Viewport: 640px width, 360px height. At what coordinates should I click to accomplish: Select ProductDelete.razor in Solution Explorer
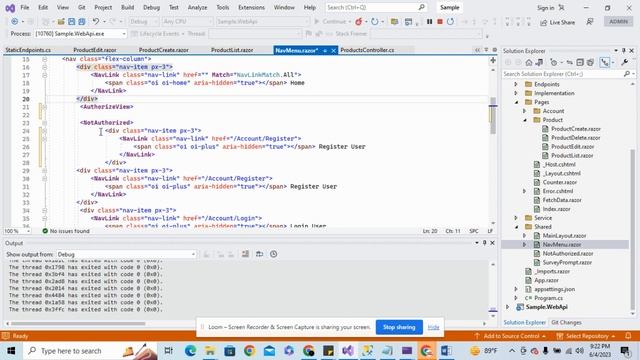point(576,138)
